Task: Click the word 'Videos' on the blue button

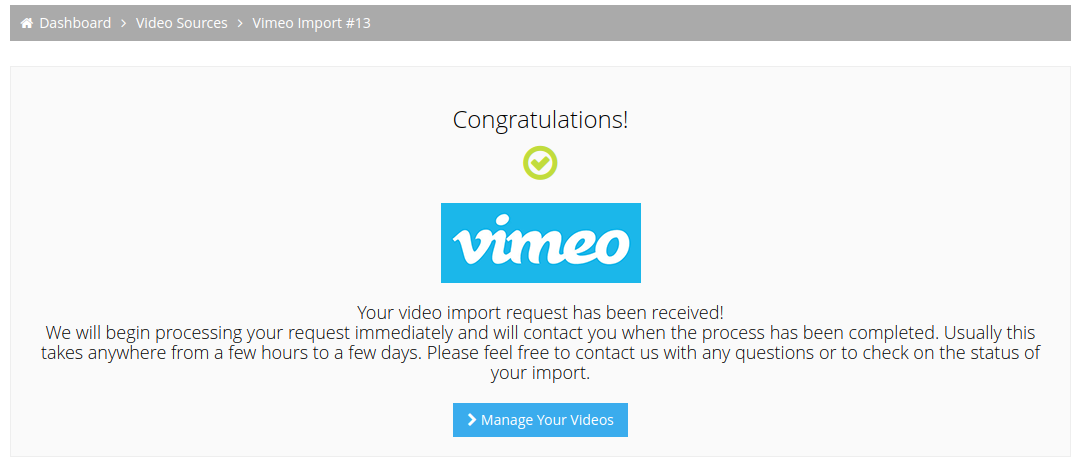Action: click(x=591, y=420)
